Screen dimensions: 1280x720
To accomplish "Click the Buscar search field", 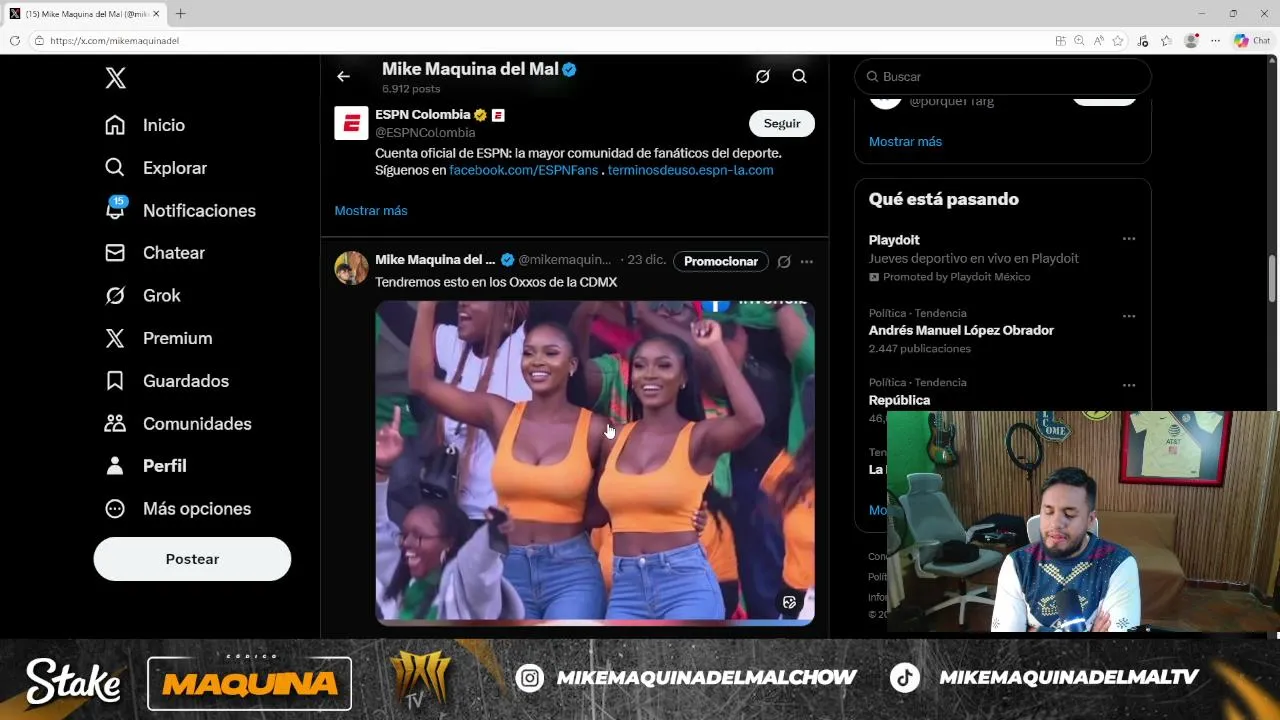I will pyautogui.click(x=1003, y=76).
